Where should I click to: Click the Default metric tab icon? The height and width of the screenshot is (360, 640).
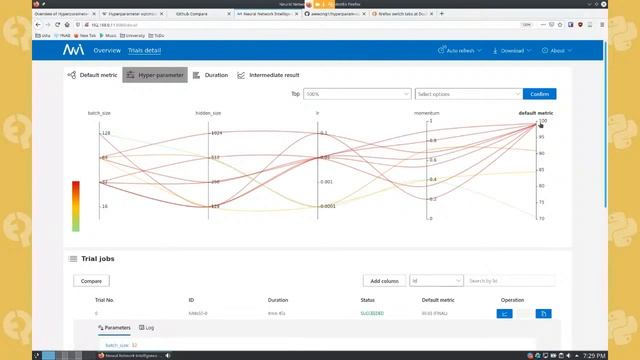pos(72,75)
